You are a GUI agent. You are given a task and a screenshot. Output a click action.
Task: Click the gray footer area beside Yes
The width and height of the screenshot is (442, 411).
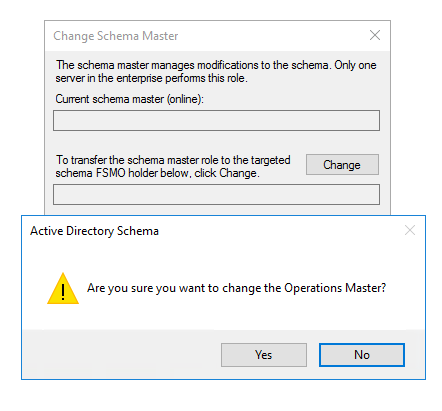tap(120, 355)
